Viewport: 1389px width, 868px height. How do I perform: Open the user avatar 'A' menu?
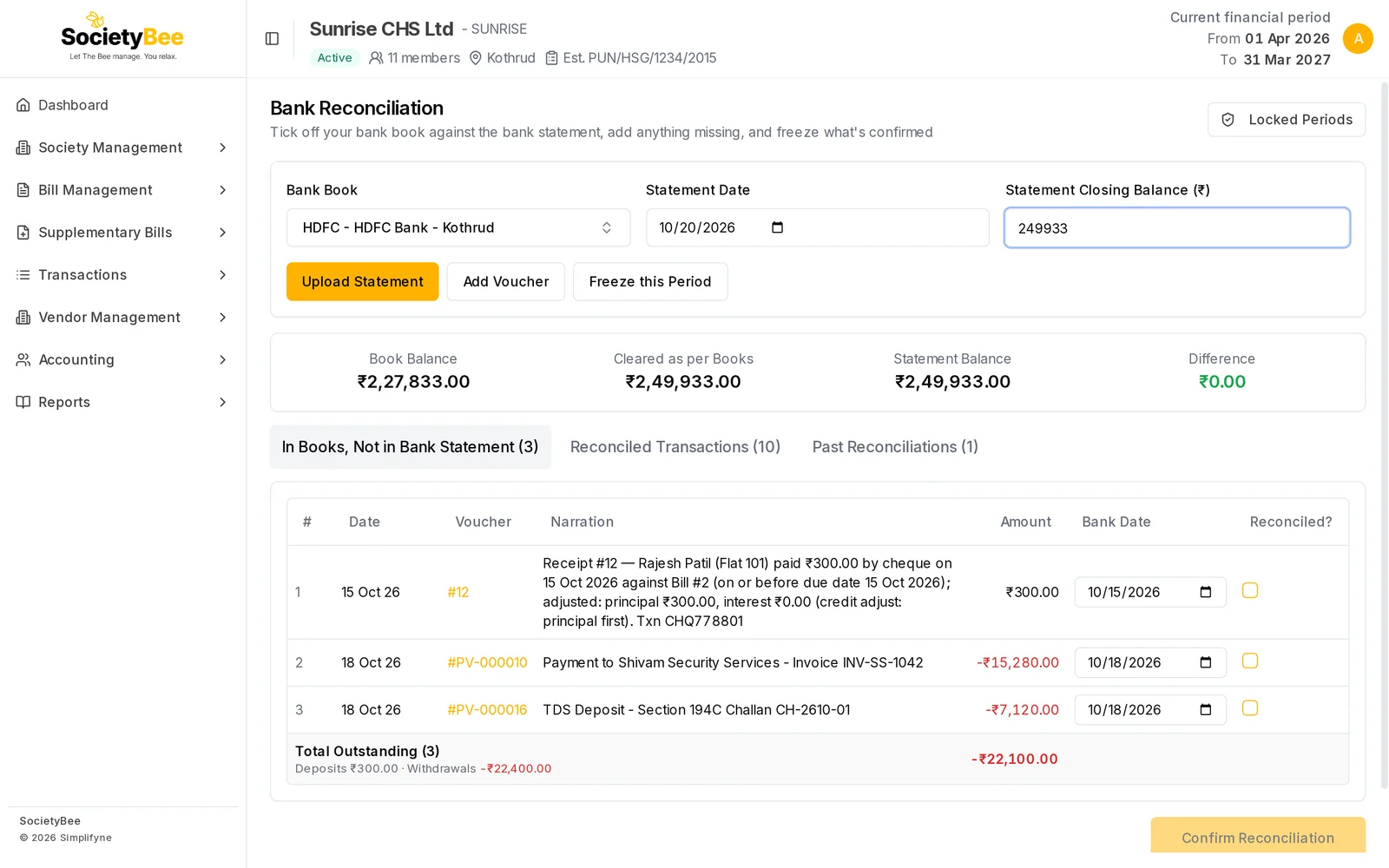1358,39
